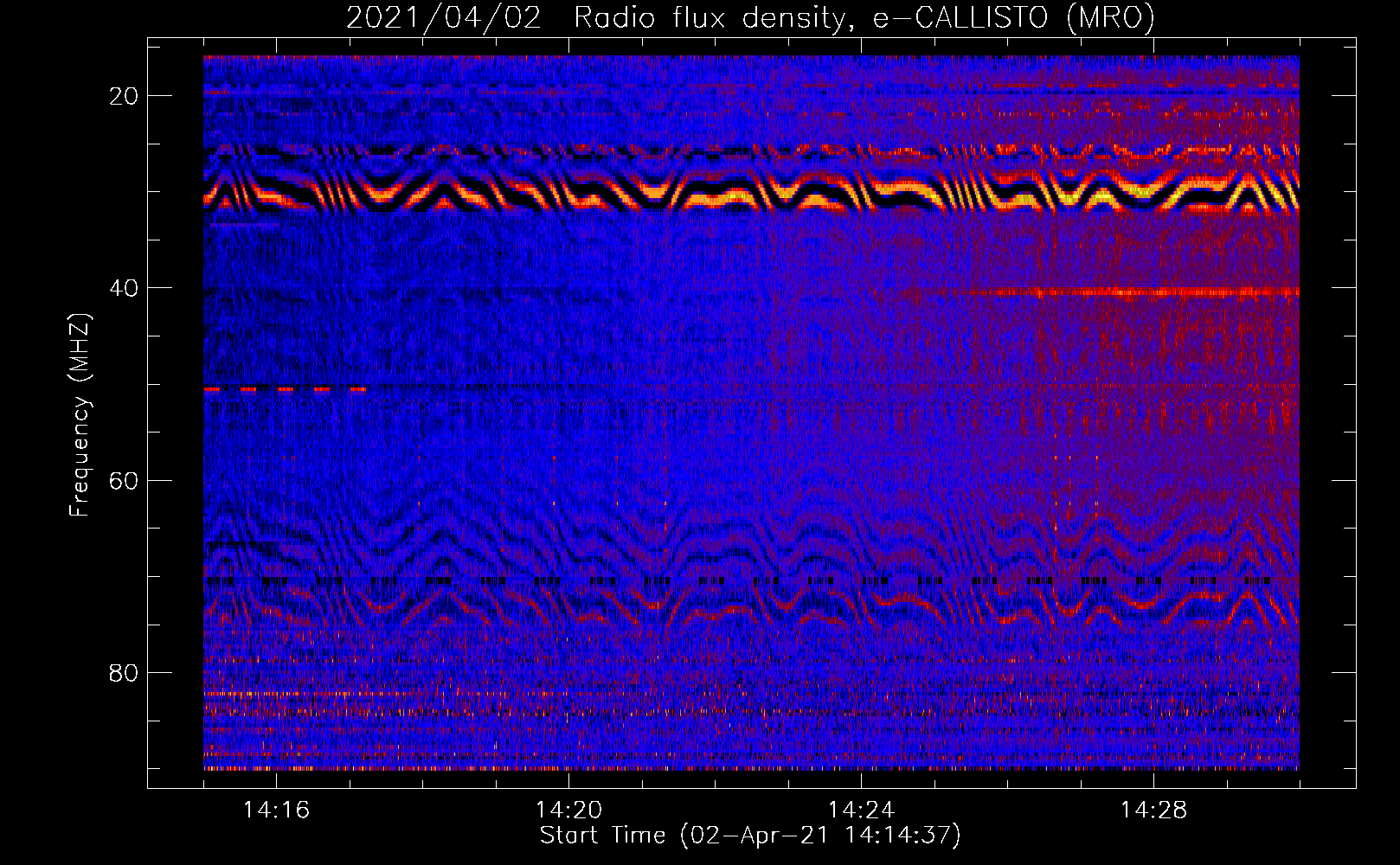Click the time tick label '14:24'
Viewport: 1400px width, 865px height.
[x=861, y=811]
